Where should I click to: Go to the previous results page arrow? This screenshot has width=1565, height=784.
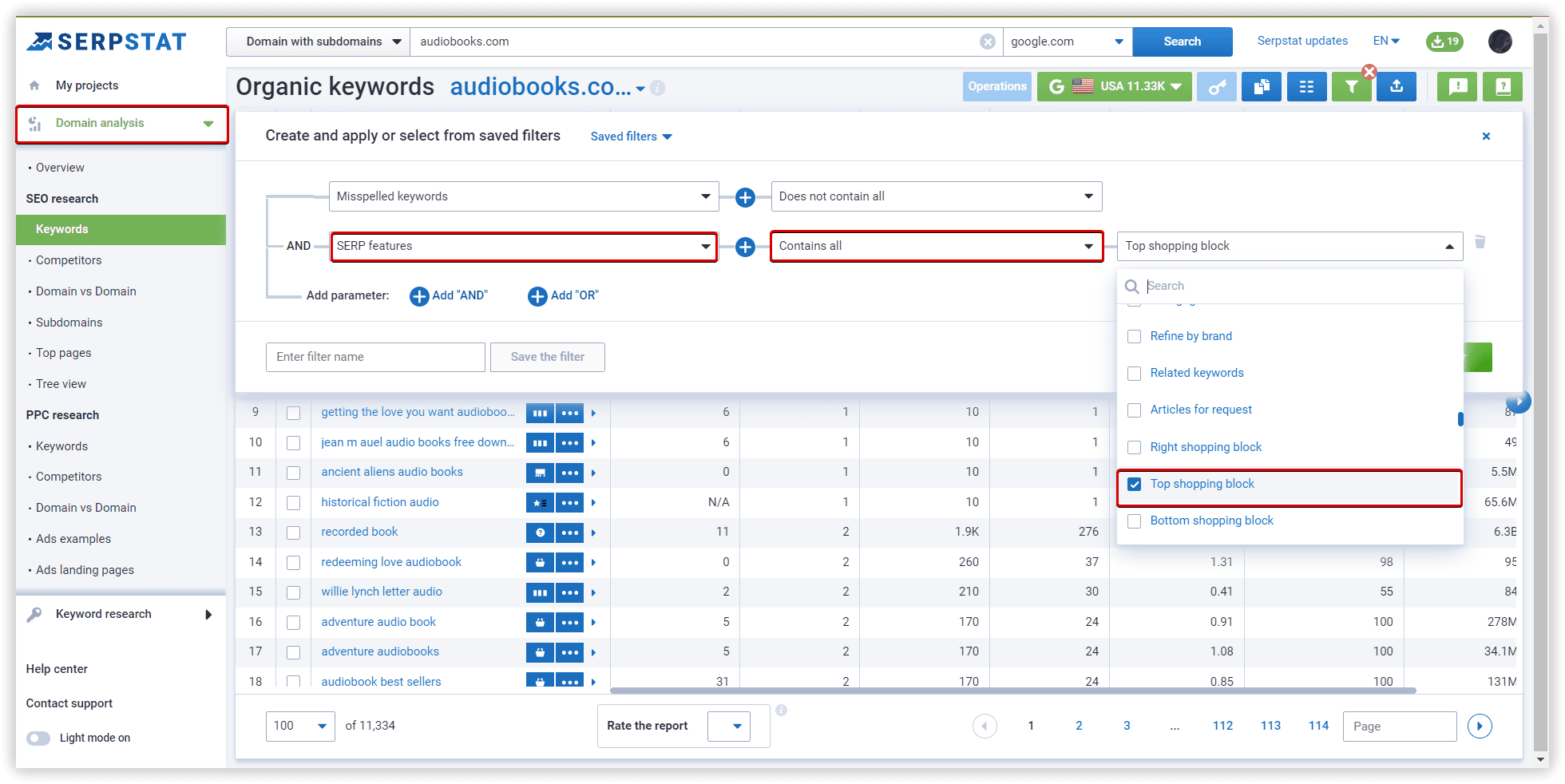985,726
